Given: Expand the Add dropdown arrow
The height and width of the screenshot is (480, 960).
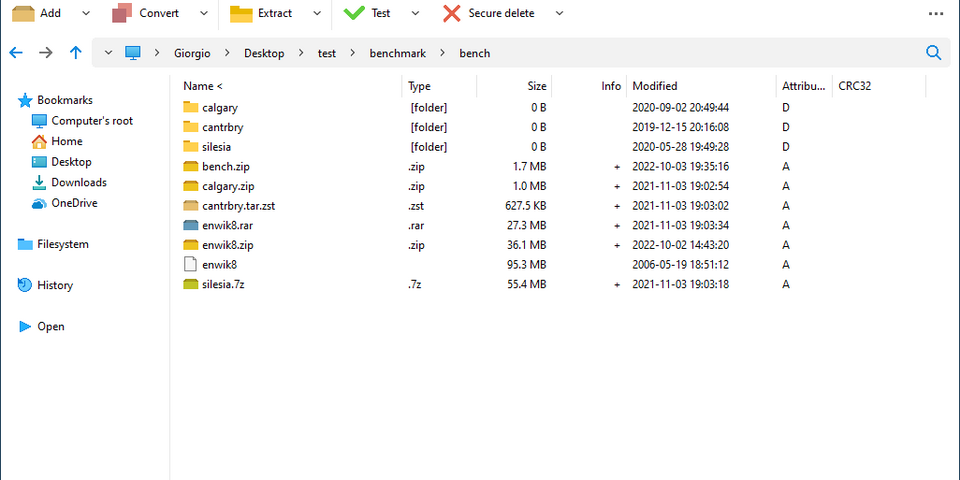Looking at the screenshot, I should pos(86,13).
